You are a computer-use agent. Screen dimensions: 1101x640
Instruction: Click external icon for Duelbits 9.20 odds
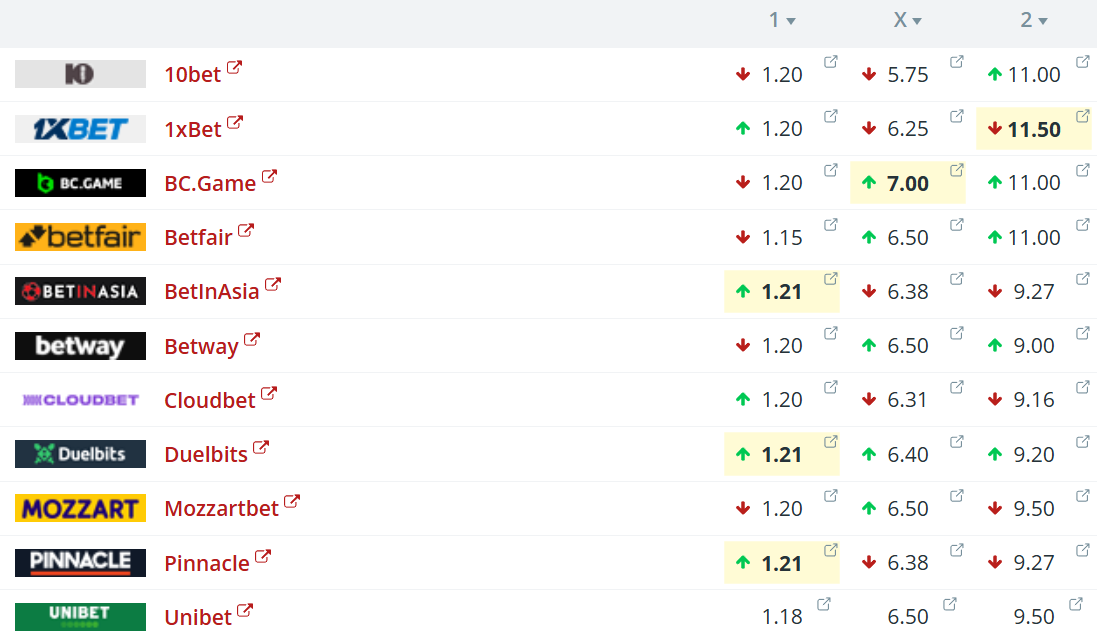tap(1083, 442)
